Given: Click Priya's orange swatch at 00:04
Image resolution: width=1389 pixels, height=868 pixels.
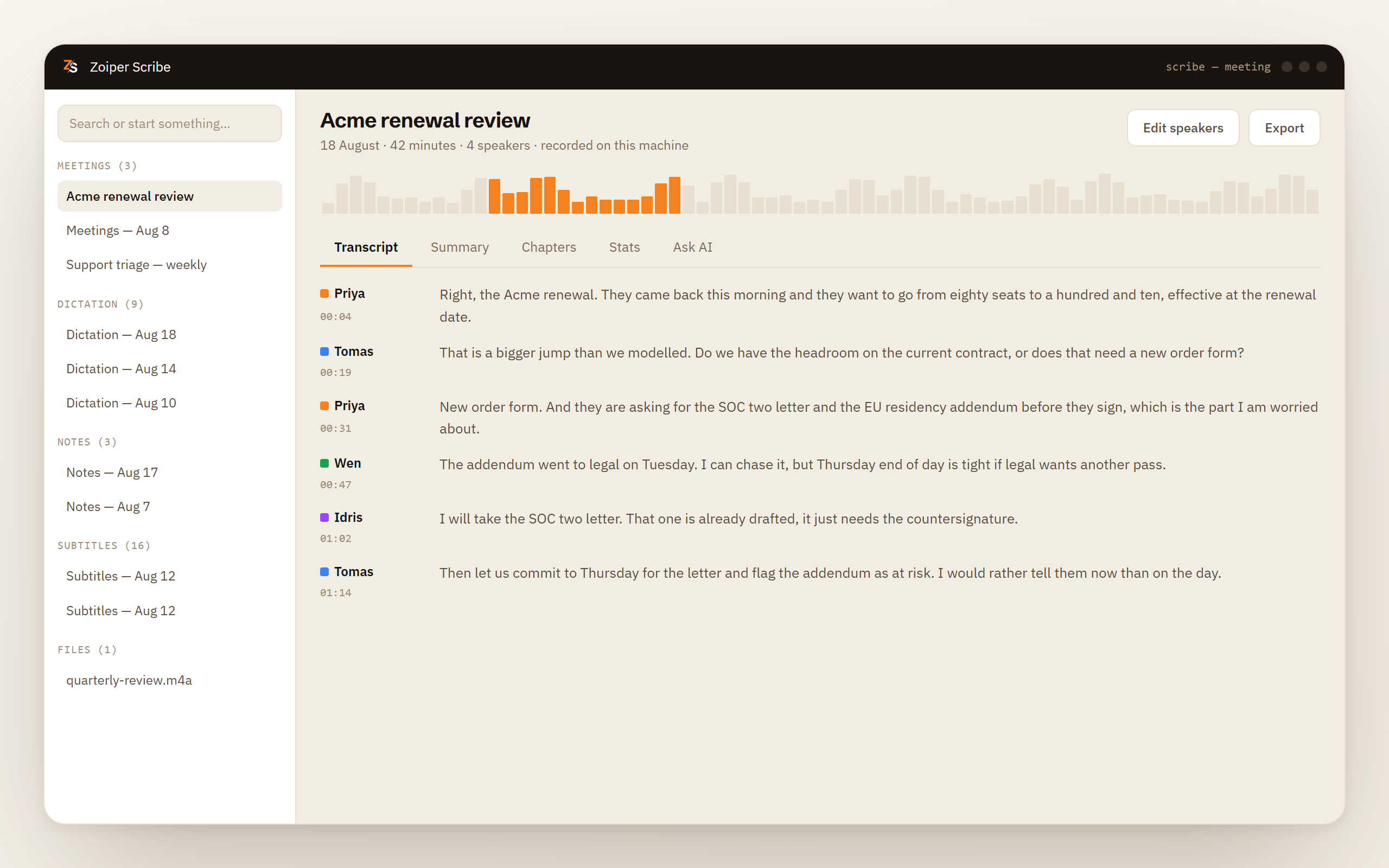Looking at the screenshot, I should [324, 293].
